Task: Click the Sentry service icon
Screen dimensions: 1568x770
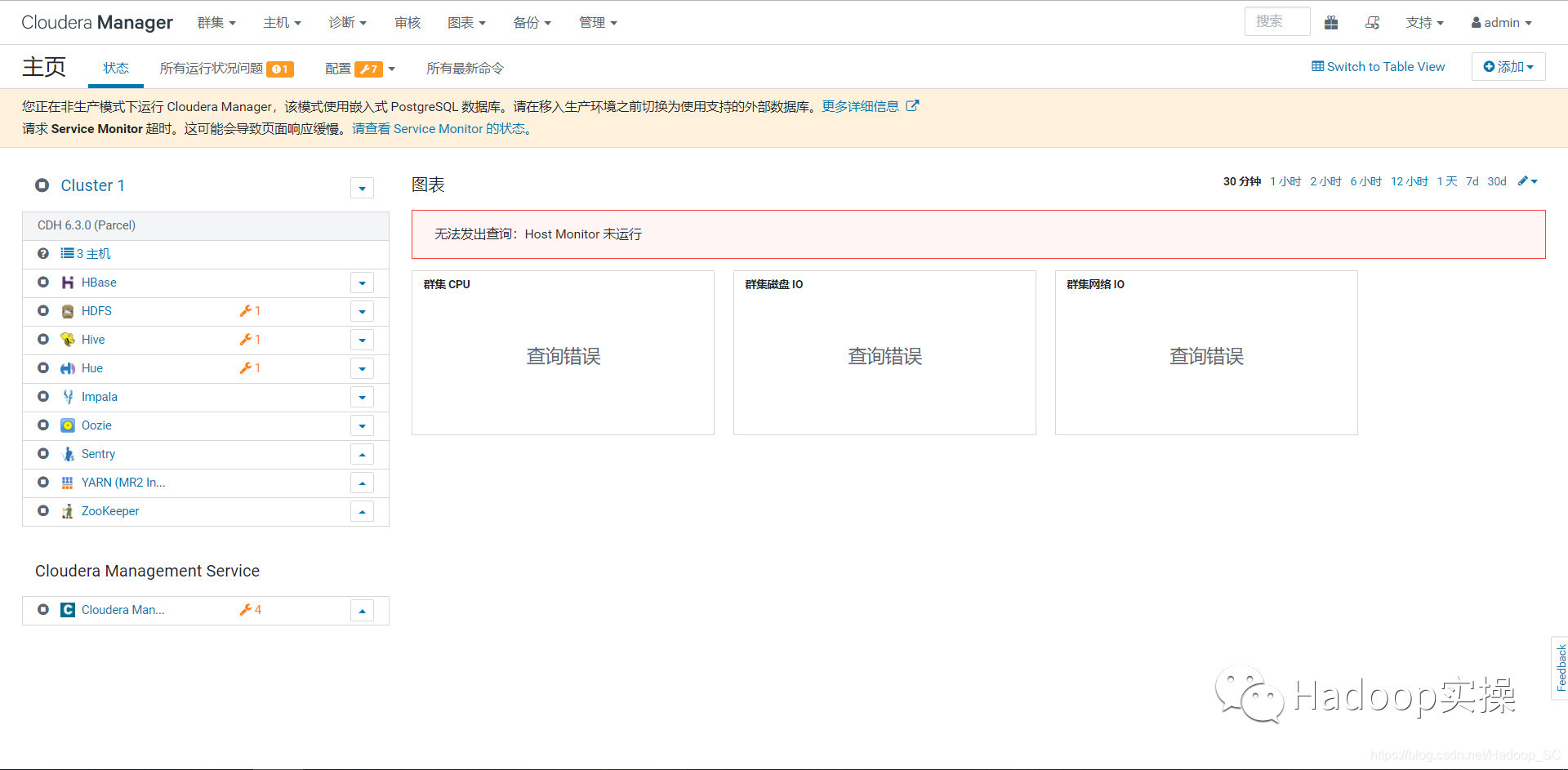Action: click(x=68, y=454)
